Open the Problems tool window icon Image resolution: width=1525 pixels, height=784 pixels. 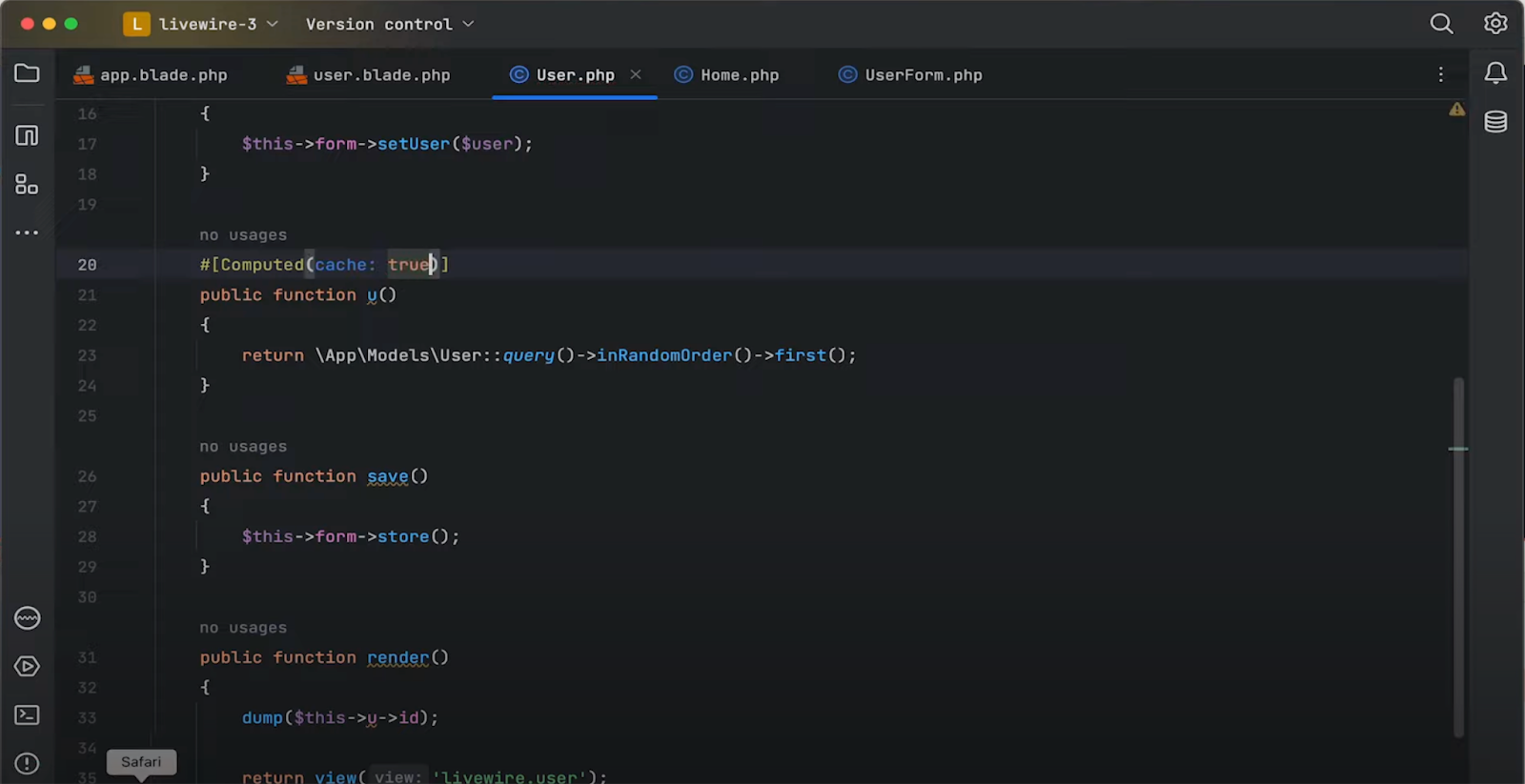coord(27,763)
